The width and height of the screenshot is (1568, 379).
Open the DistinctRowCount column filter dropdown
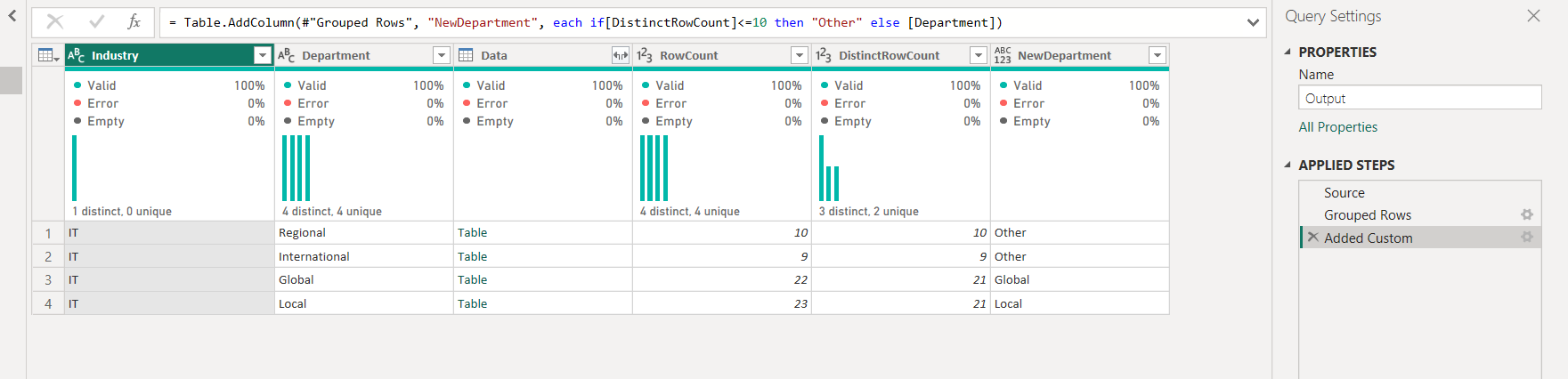(x=978, y=55)
